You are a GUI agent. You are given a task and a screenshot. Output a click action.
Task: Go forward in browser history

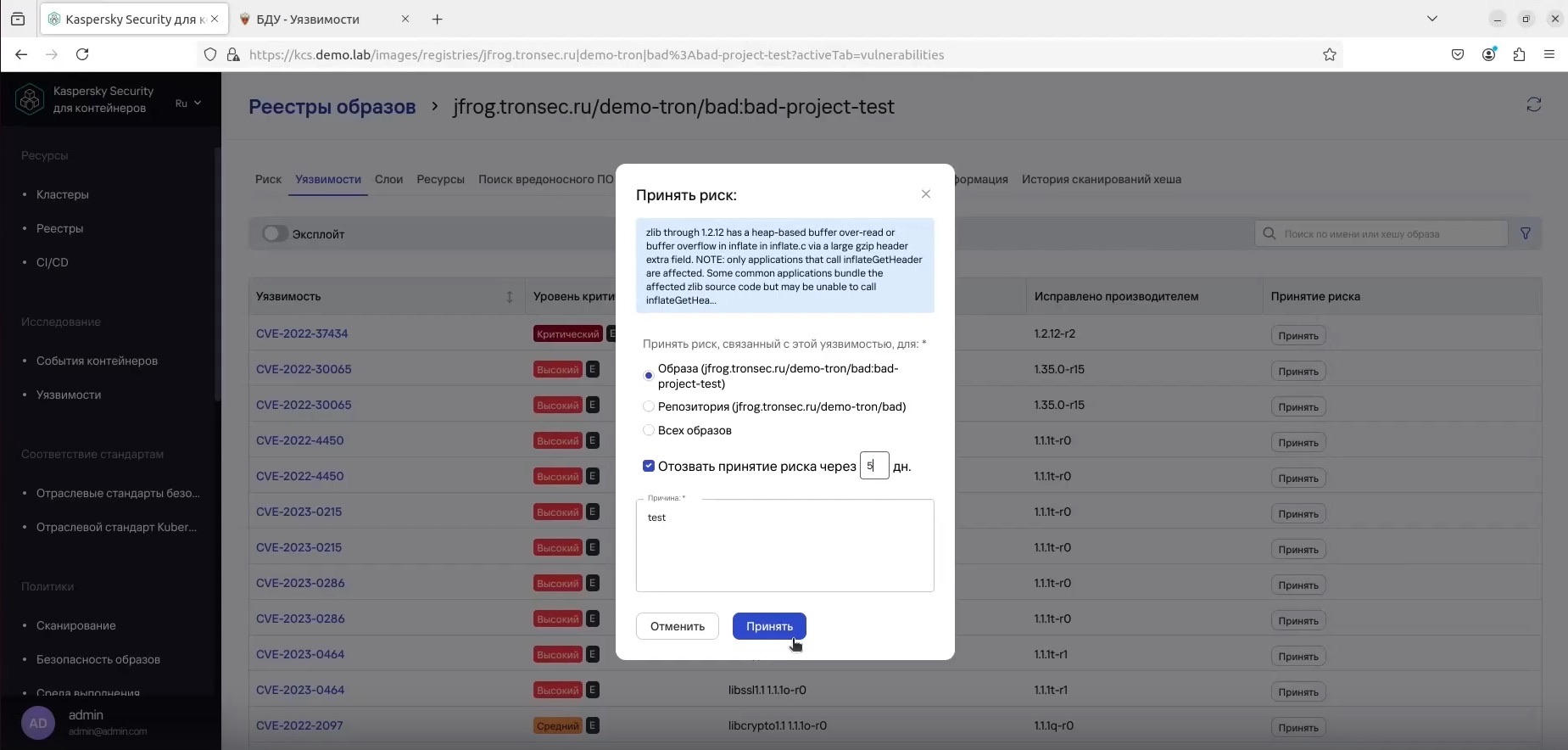tap(52, 54)
